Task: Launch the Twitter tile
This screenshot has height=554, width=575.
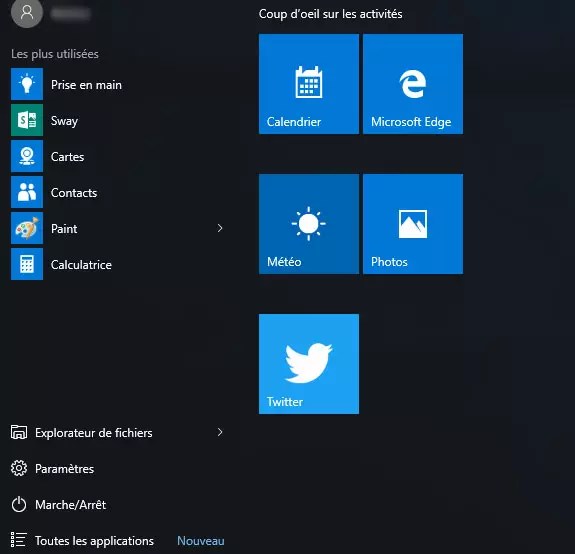Action: click(x=309, y=364)
